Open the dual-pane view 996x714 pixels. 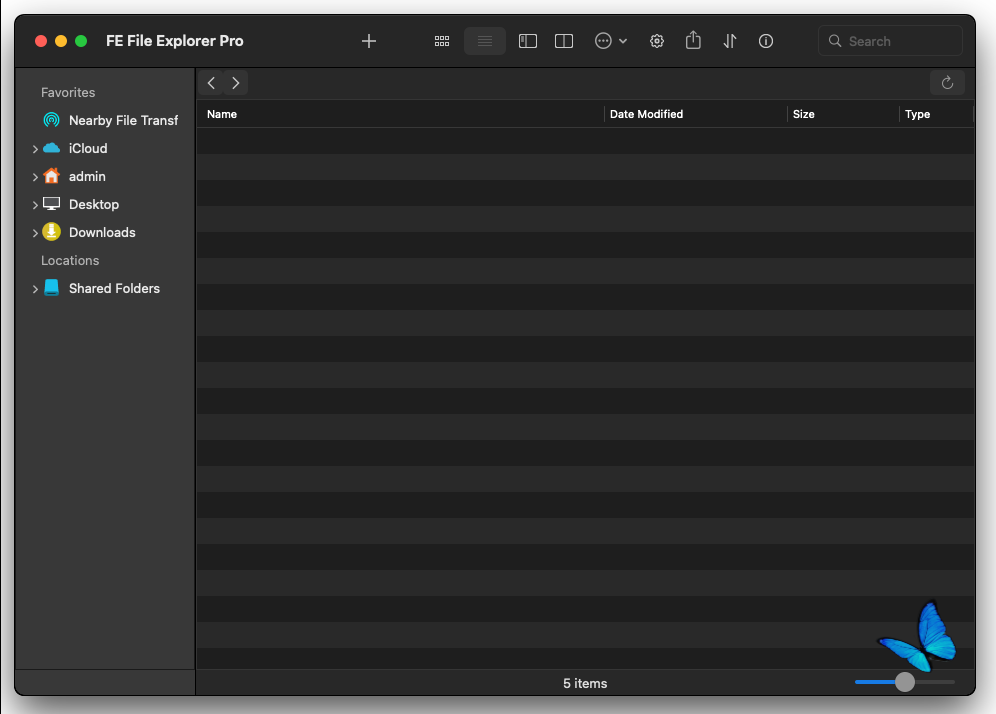[564, 41]
